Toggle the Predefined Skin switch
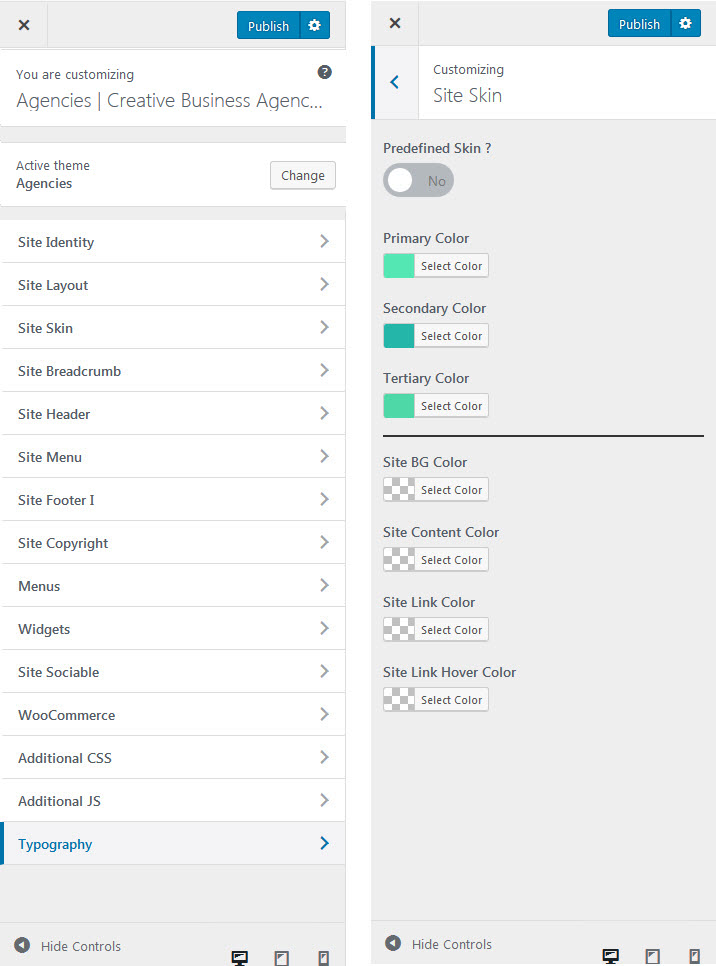The height and width of the screenshot is (966, 716). click(x=418, y=181)
